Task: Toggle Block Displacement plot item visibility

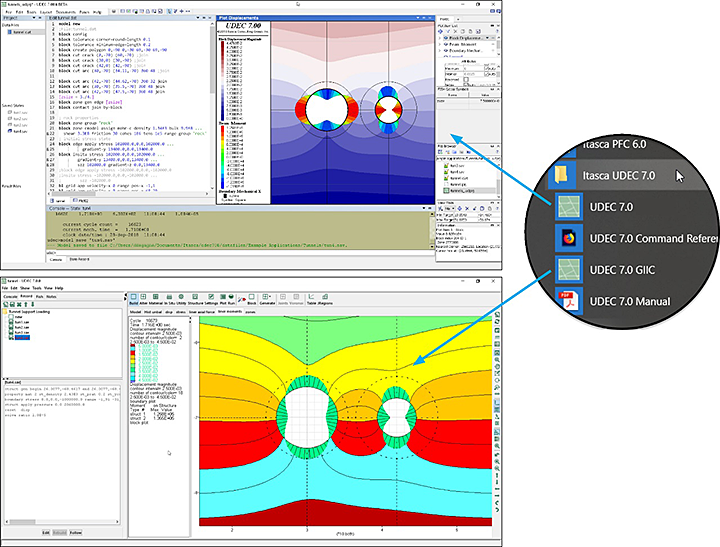Action: click(x=445, y=38)
